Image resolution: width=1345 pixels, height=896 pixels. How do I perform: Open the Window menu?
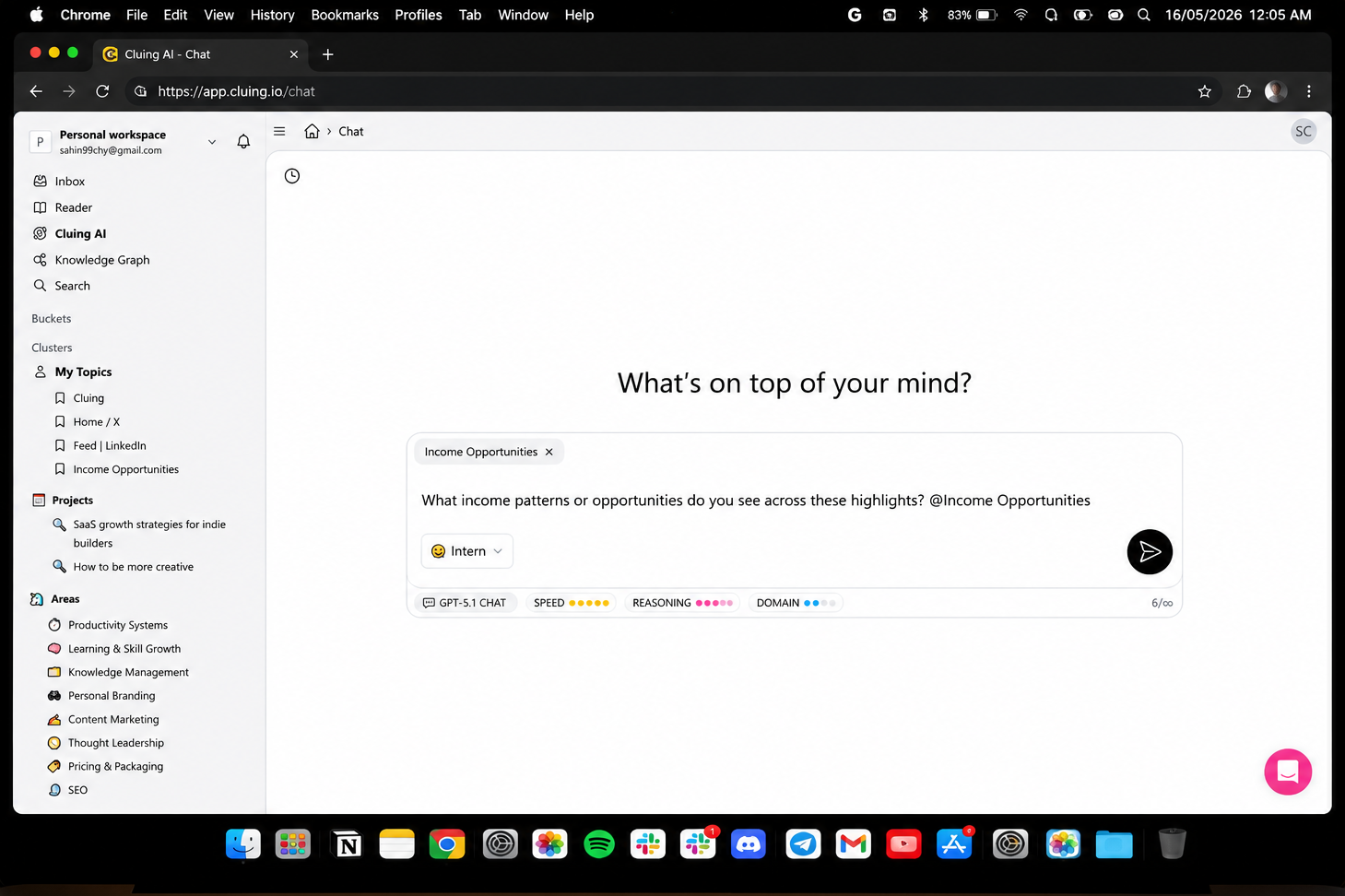(523, 15)
